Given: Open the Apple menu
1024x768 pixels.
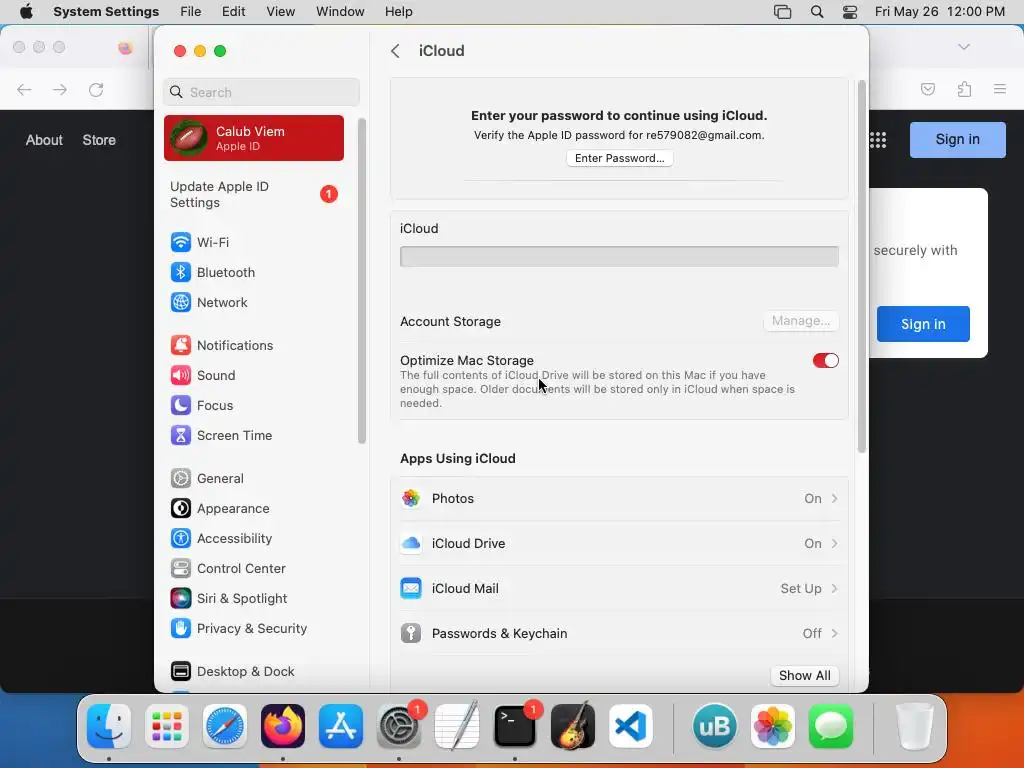Looking at the screenshot, I should coord(26,12).
